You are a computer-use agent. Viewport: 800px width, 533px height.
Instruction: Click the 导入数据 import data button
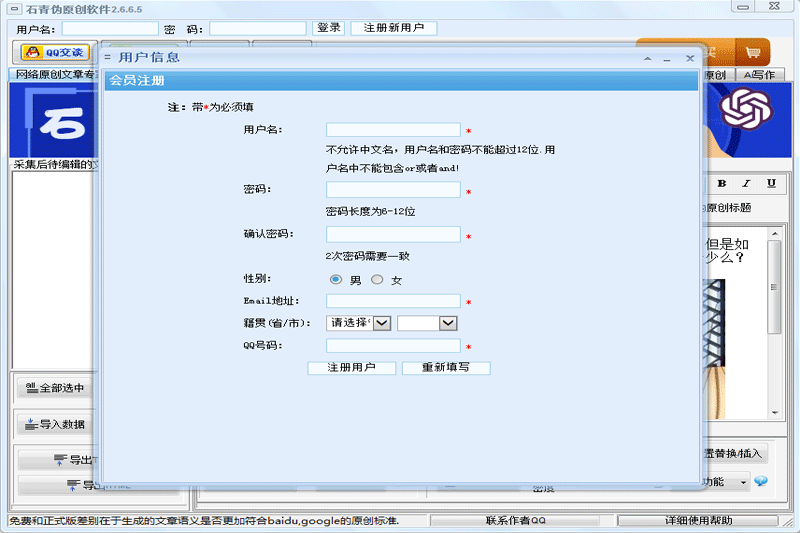(54, 424)
